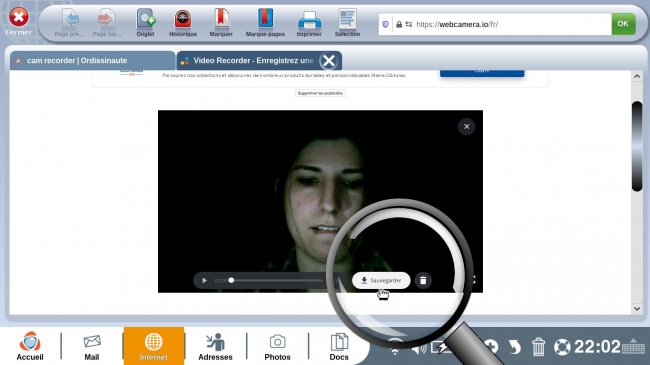Open a new tab with Onglet
The height and width of the screenshot is (365, 650).
[146, 23]
